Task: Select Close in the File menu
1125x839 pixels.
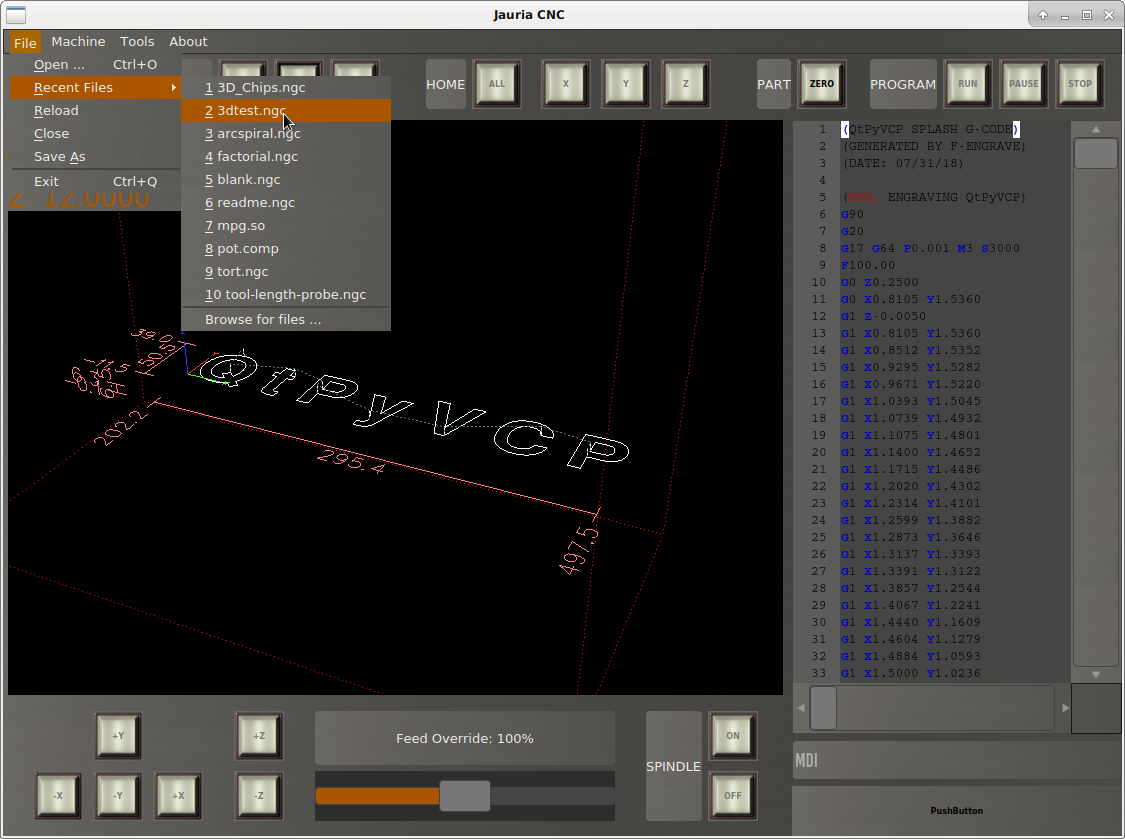Action: (95, 133)
